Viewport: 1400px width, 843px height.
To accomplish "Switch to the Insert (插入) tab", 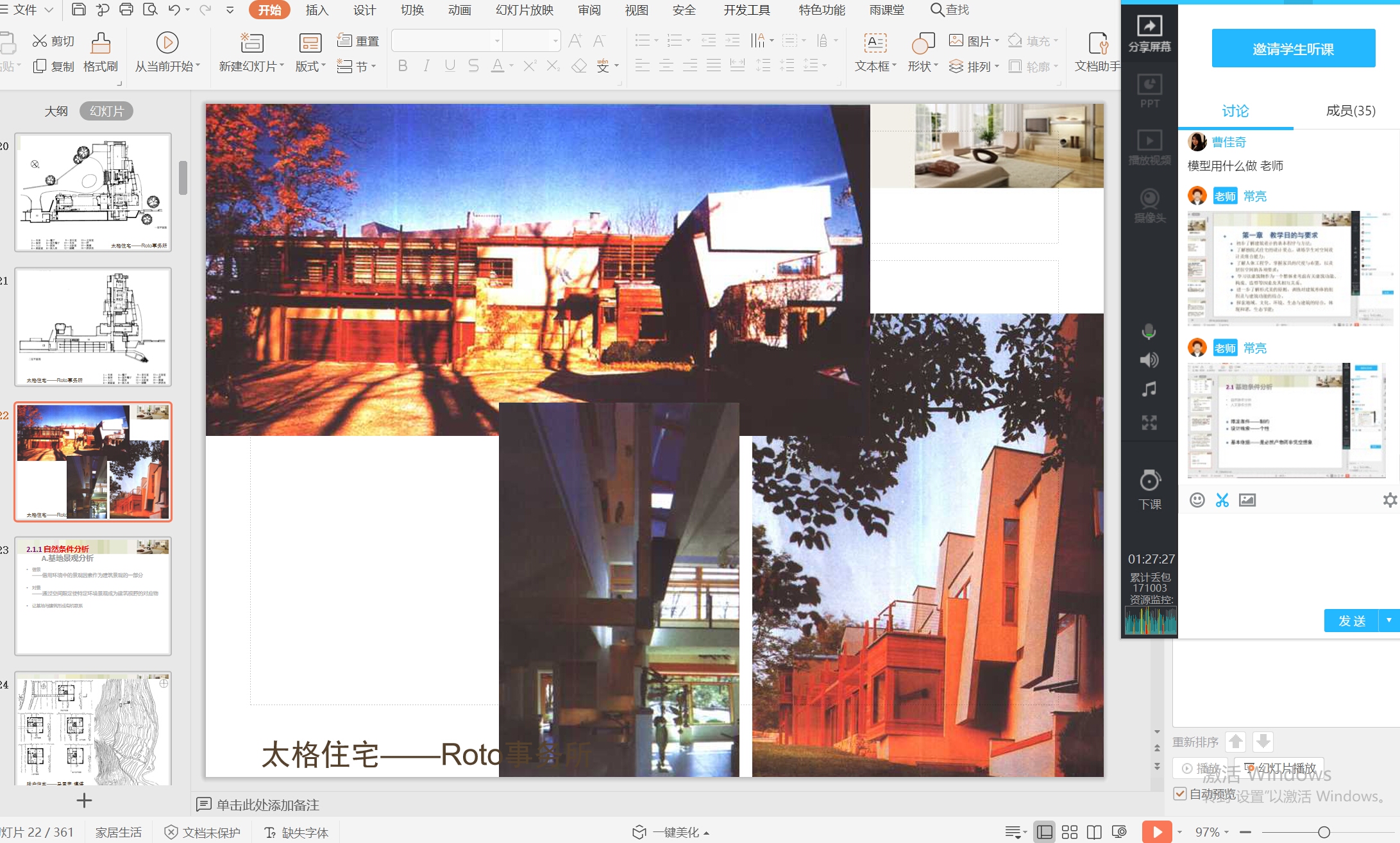I will (317, 10).
